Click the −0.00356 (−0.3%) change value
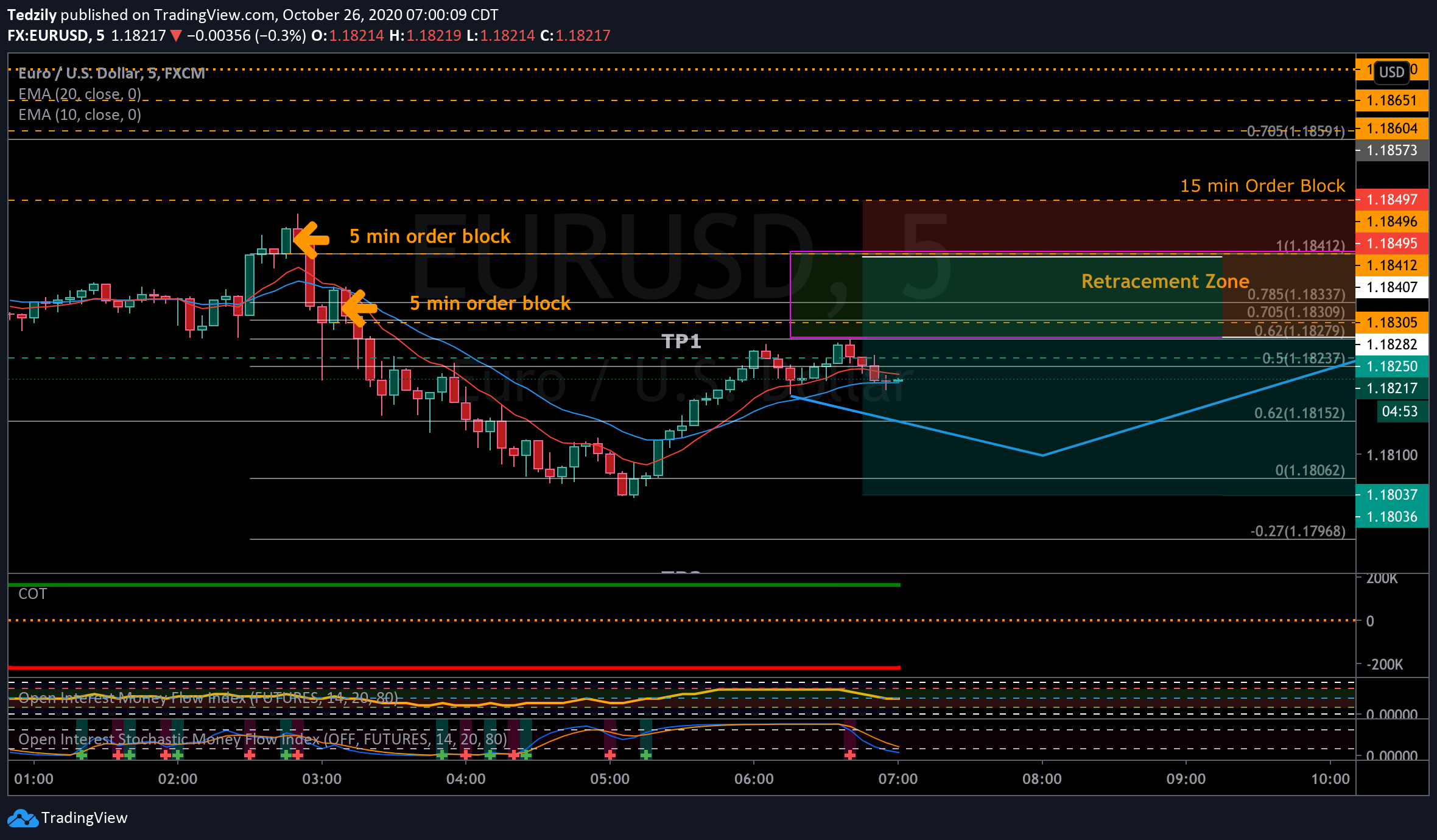This screenshot has height=840, width=1437. [x=246, y=35]
